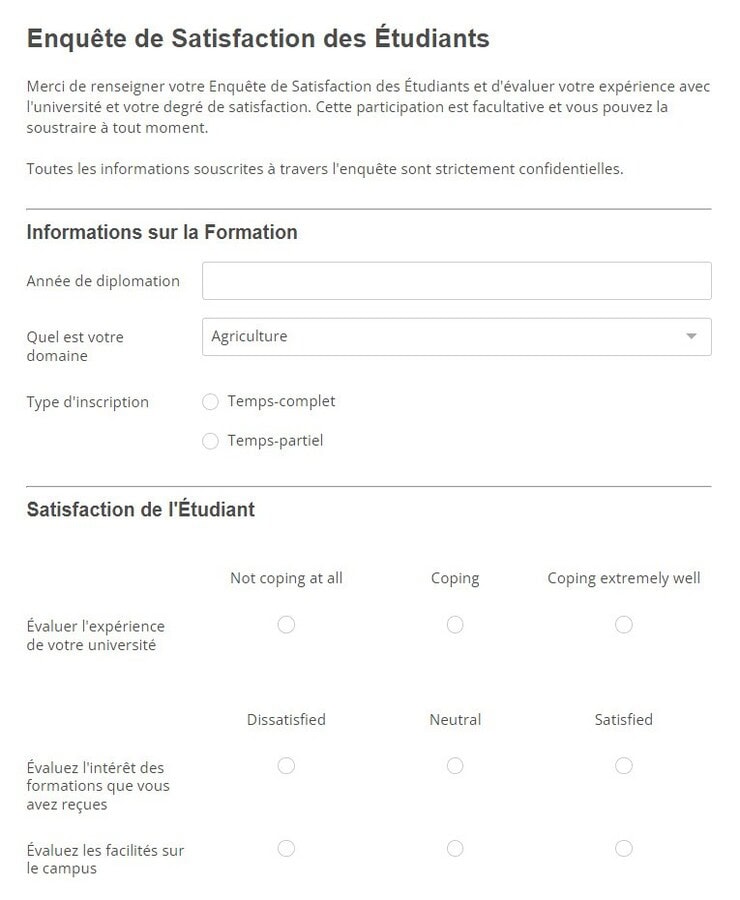Screen dimensions: 740x900
Task: Click the Satisfaction de l'Étudiant section title
Action: 141,509
